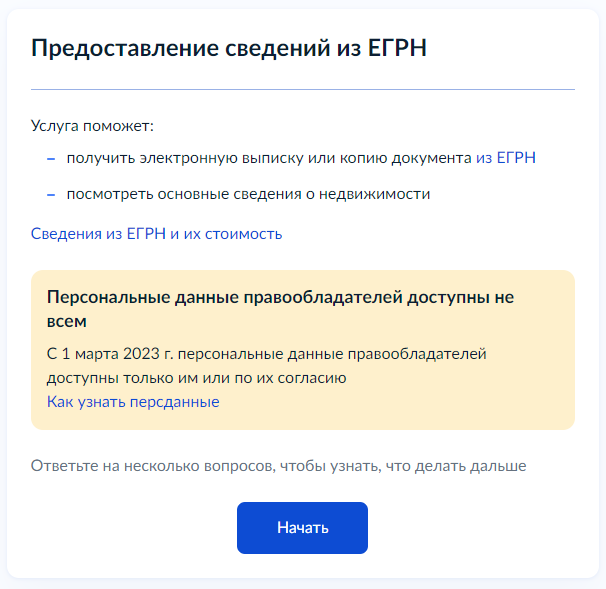606x589 pixels.
Task: Open 'Сведения из ЕГРН и их стоимость' link
Action: tap(157, 234)
